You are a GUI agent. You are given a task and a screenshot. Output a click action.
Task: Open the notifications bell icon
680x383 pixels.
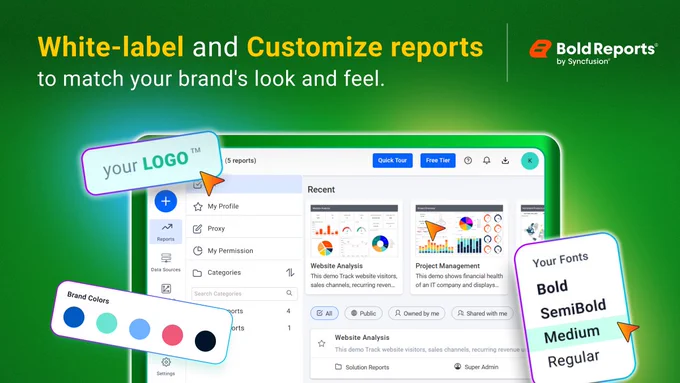coord(487,160)
